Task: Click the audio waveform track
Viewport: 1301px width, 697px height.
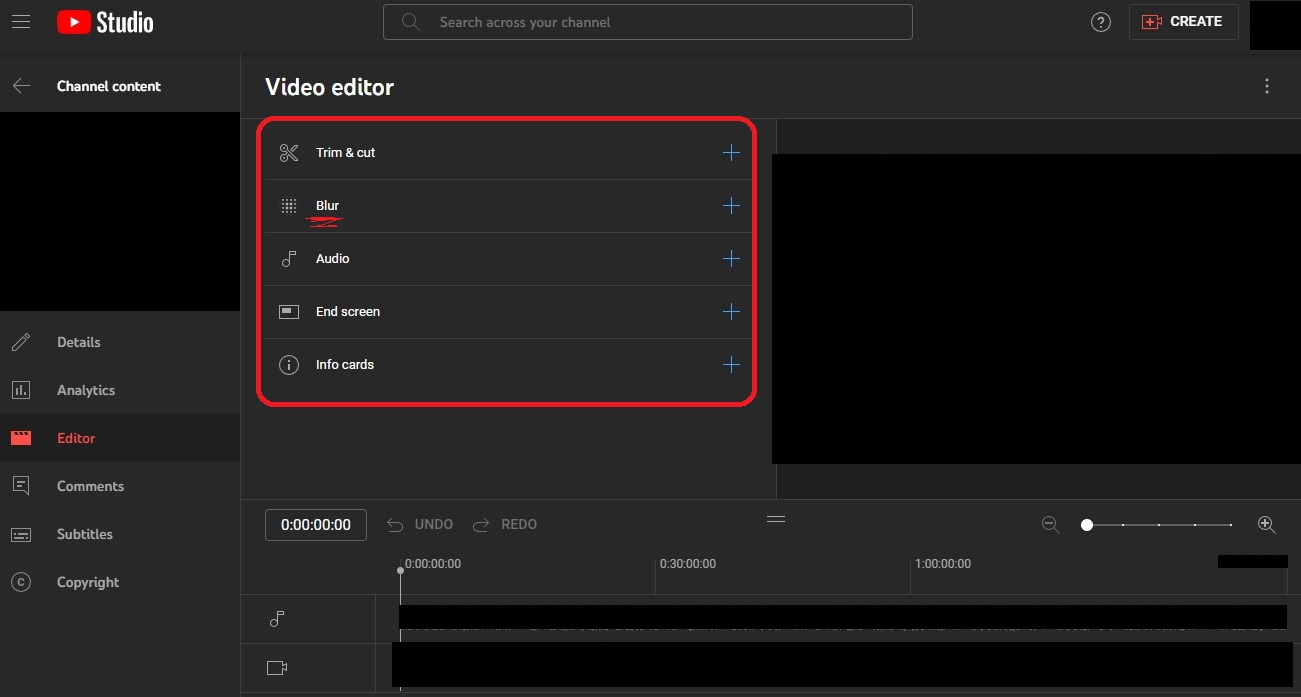Action: click(842, 619)
